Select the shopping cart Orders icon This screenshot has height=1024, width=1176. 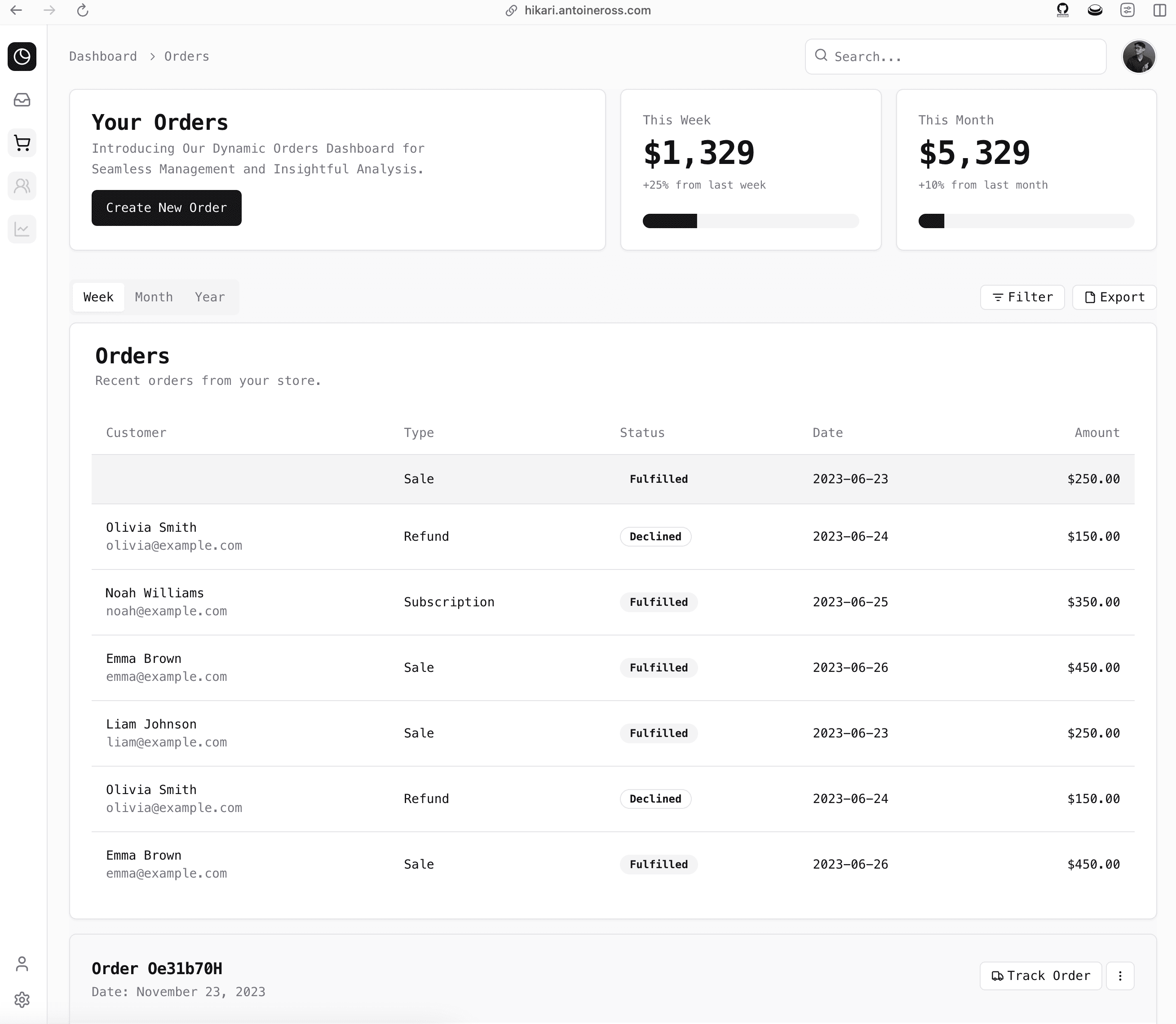tap(22, 143)
